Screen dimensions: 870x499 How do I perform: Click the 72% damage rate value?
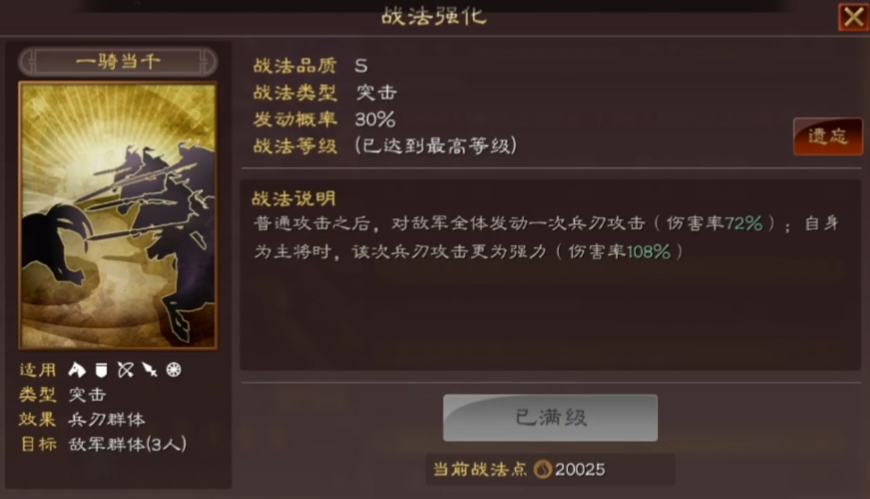point(744,223)
